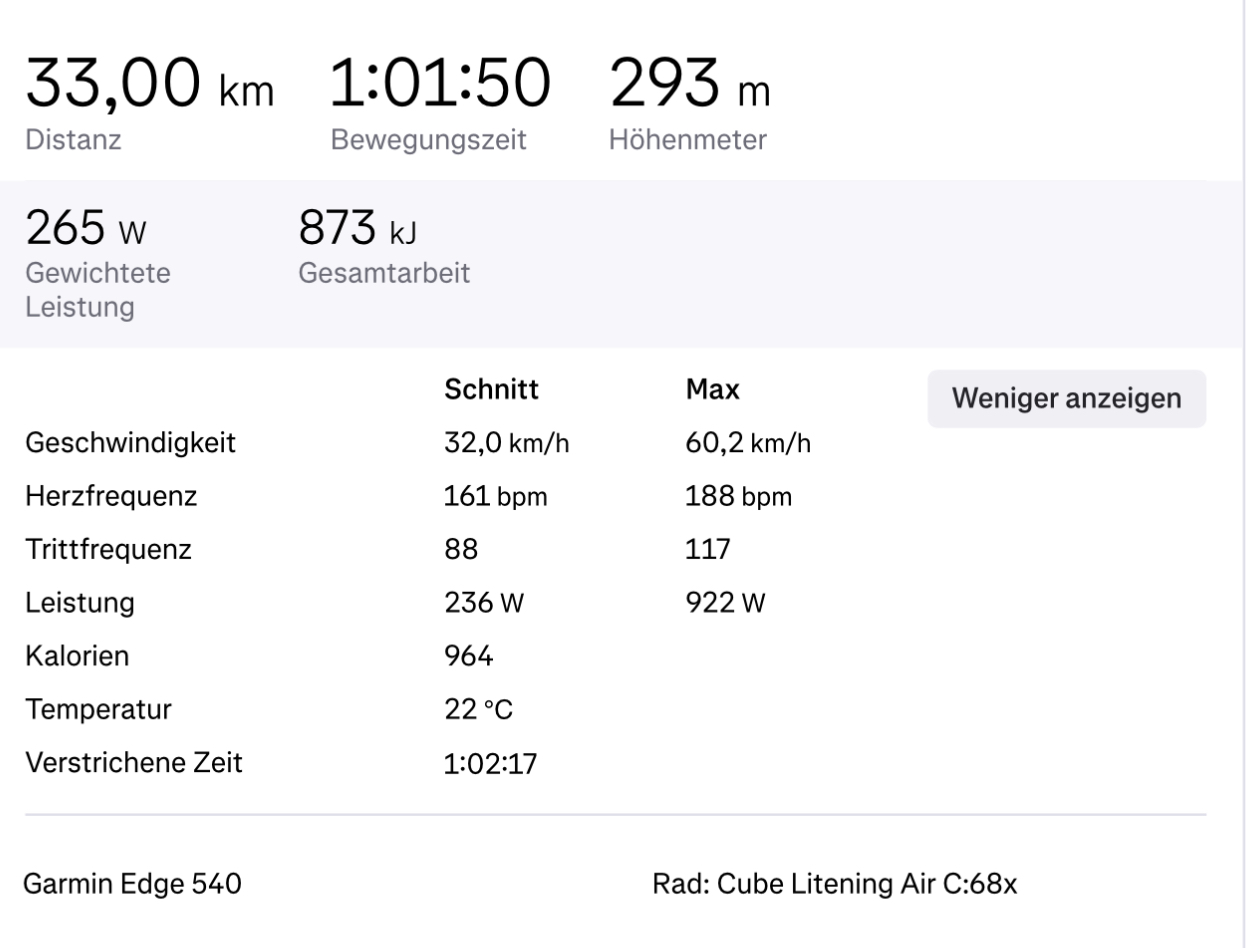Screen dimensions: 1252x948
Task: Select the Kalorien row label
Action: [77, 657]
